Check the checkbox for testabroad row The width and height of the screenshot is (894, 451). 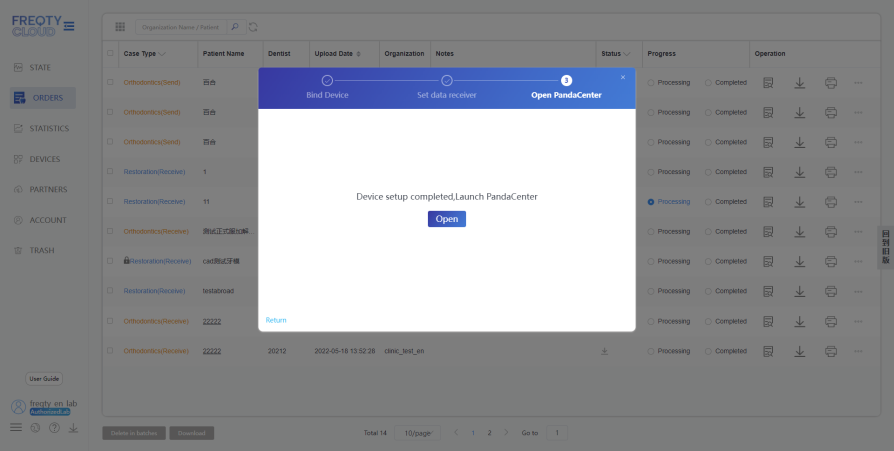[x=110, y=291]
